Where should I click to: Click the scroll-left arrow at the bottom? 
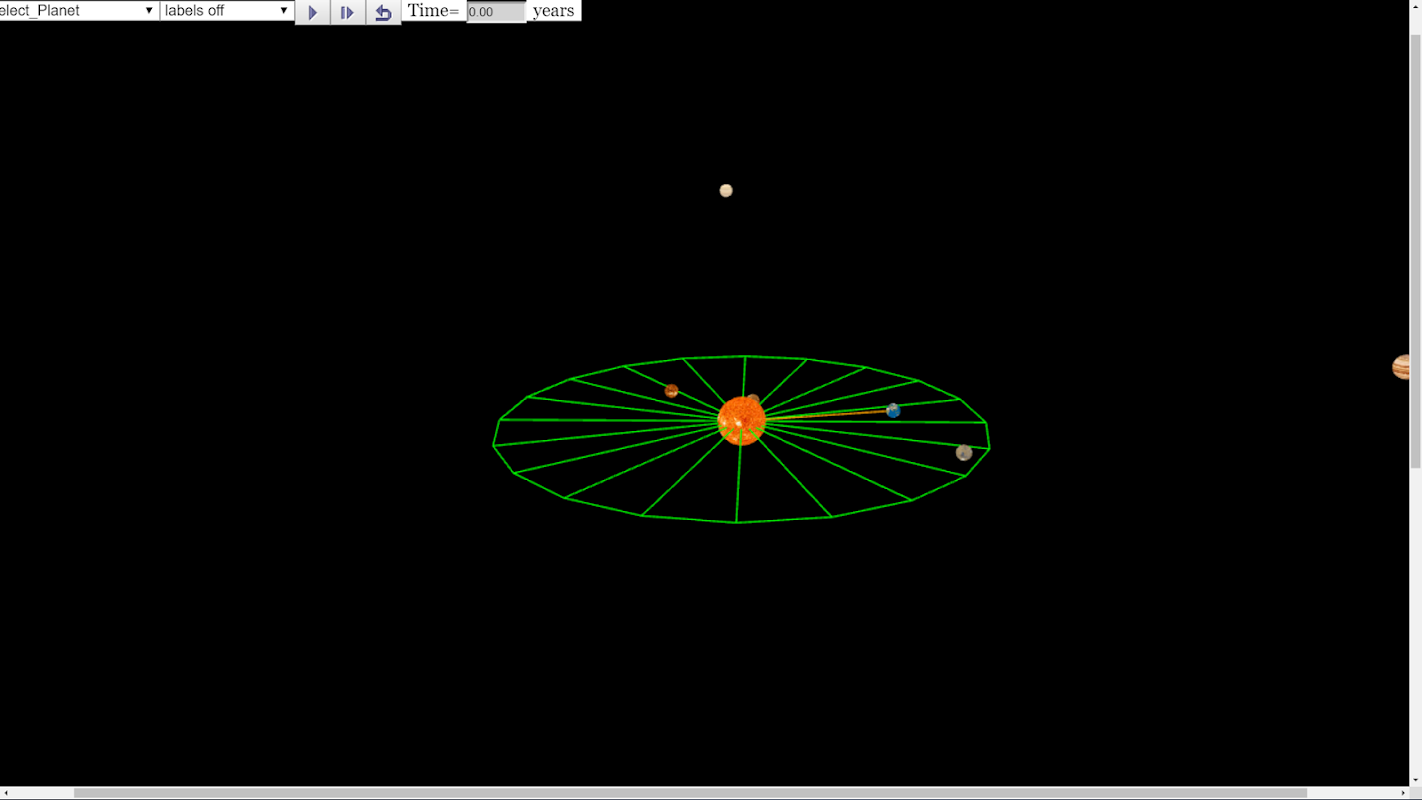tap(6, 793)
